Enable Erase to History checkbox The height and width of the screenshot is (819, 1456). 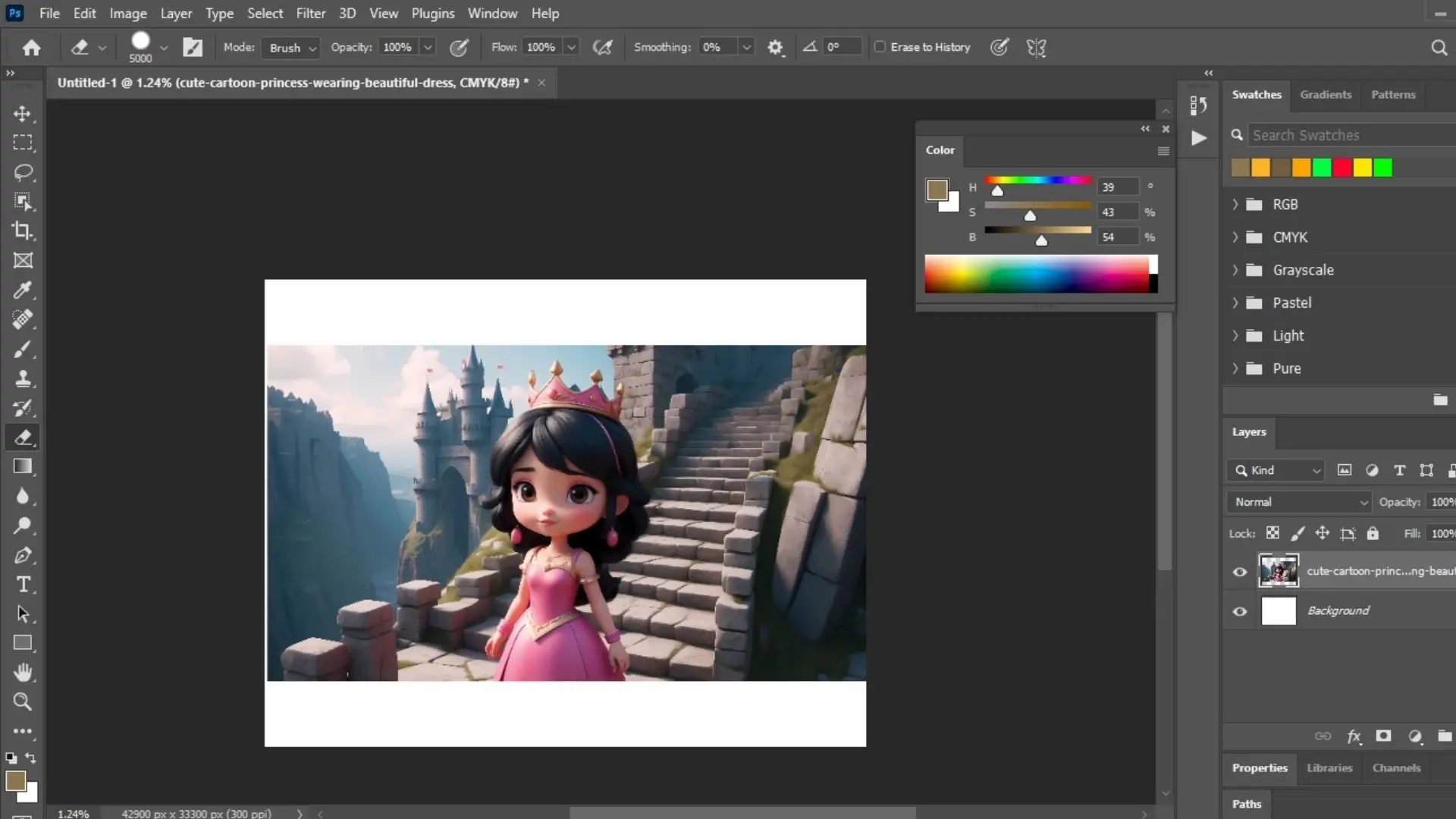point(880,47)
